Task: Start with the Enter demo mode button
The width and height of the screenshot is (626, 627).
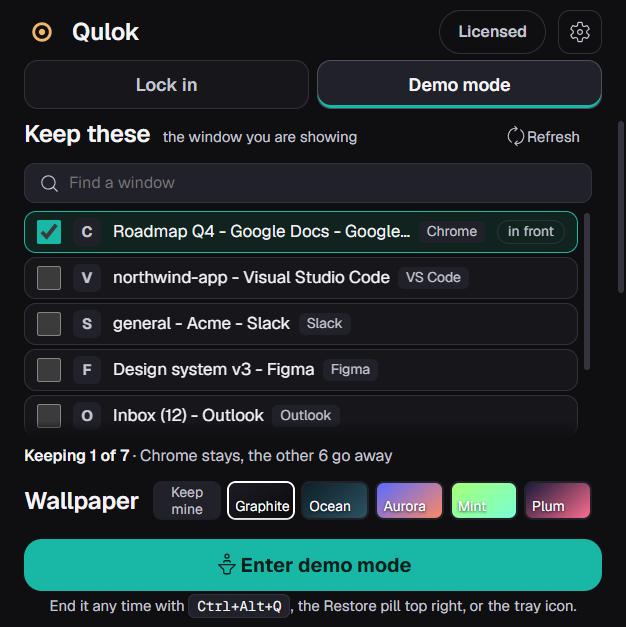Action: point(313,565)
